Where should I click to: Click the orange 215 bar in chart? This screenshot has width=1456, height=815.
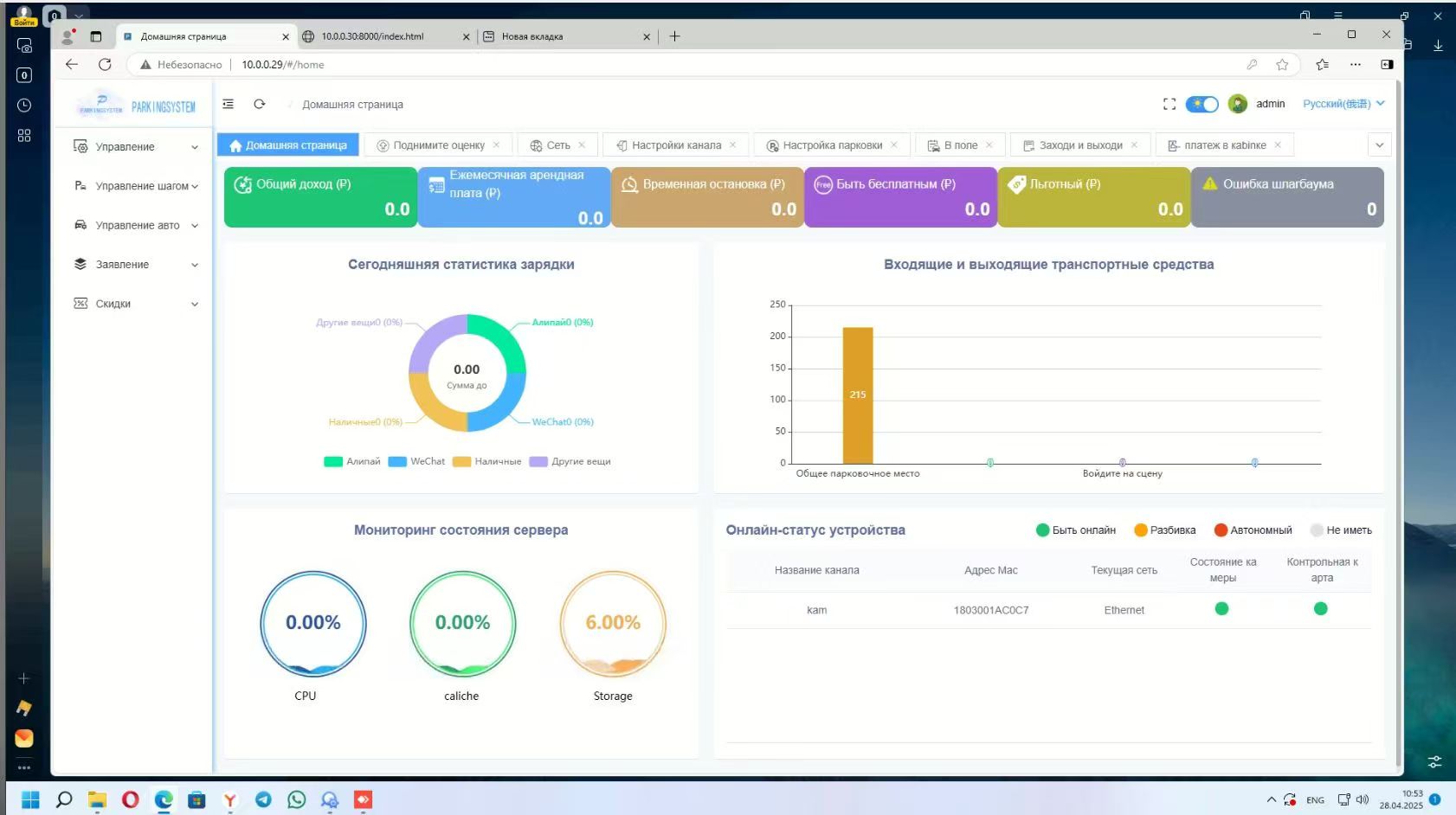point(858,395)
